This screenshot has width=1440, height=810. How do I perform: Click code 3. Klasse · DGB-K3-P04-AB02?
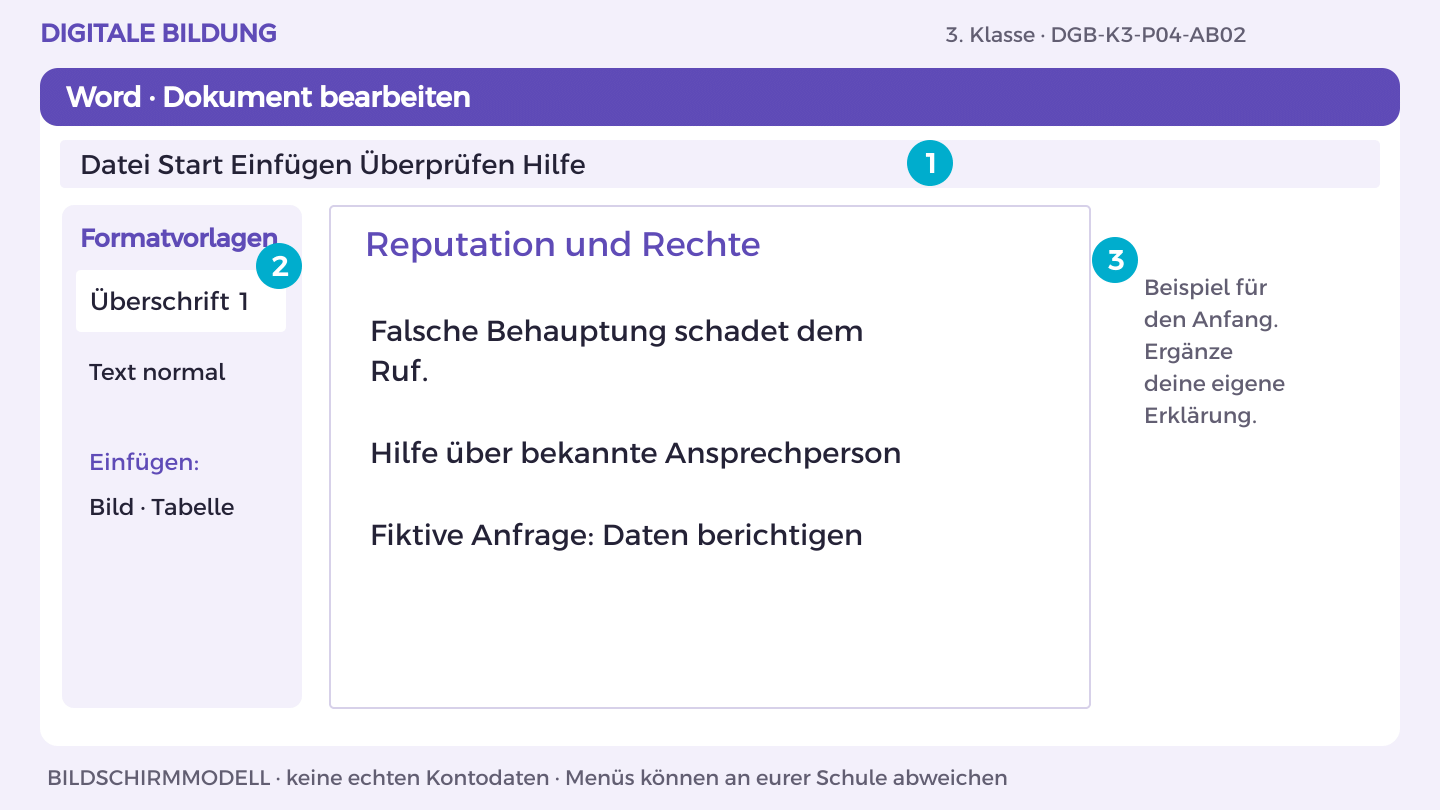tap(1095, 35)
